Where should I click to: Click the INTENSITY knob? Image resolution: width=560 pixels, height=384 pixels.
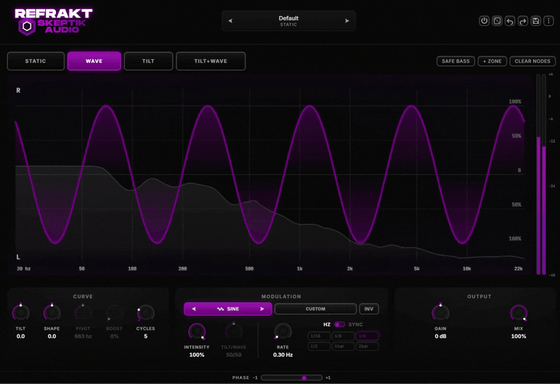pyautogui.click(x=197, y=331)
